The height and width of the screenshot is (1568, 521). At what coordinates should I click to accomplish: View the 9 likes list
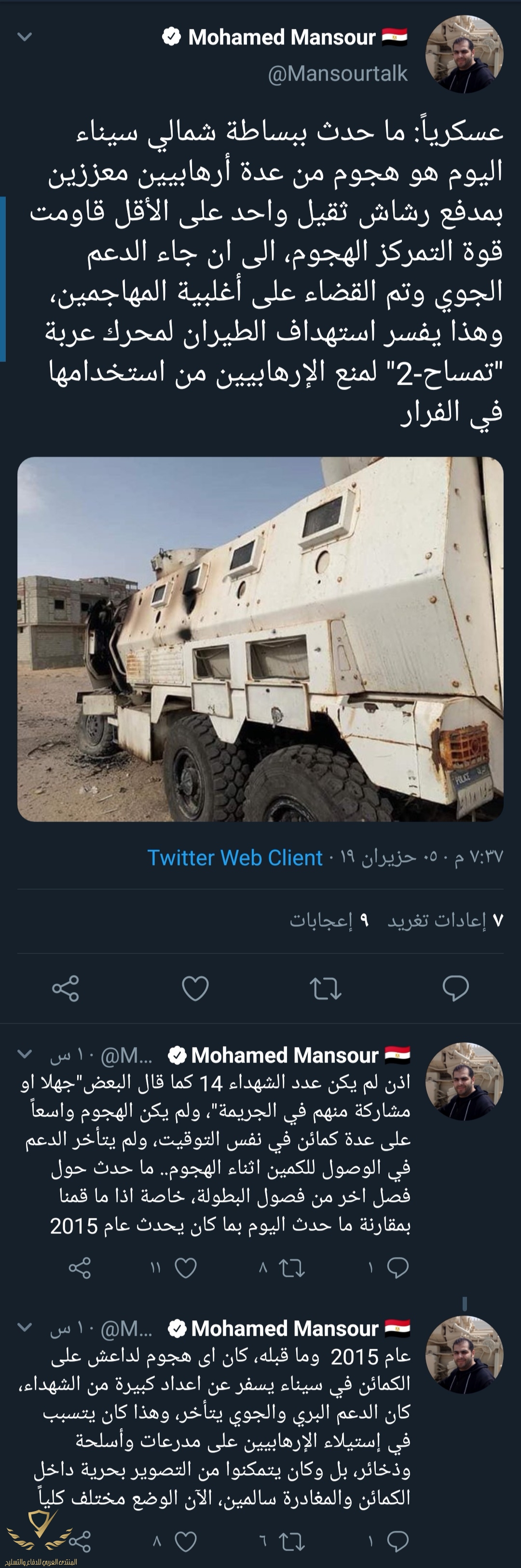pyautogui.click(x=329, y=920)
